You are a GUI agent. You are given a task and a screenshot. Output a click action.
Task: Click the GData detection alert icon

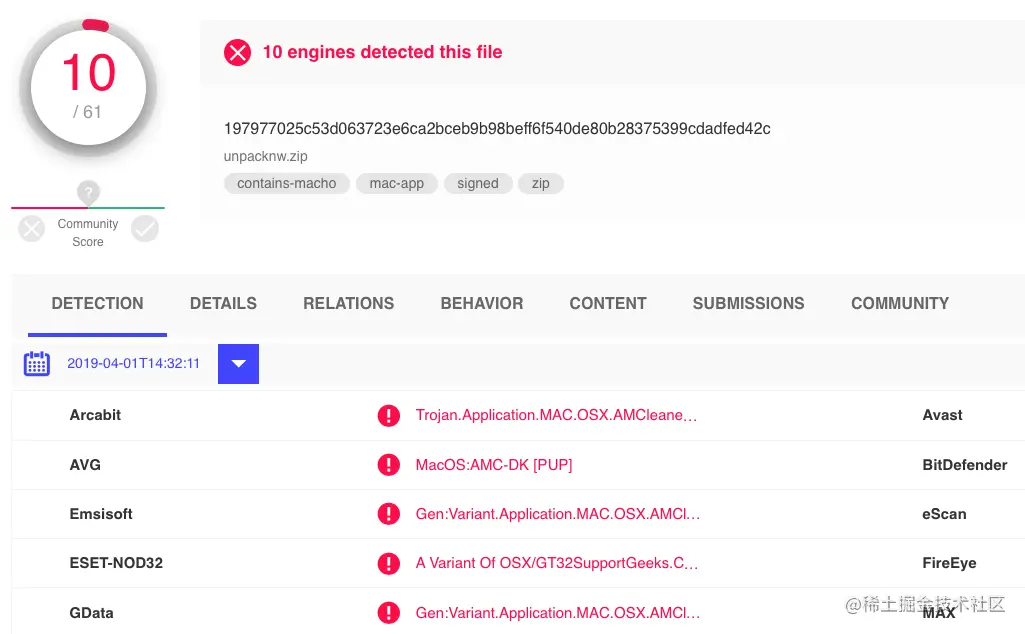pyautogui.click(x=389, y=613)
